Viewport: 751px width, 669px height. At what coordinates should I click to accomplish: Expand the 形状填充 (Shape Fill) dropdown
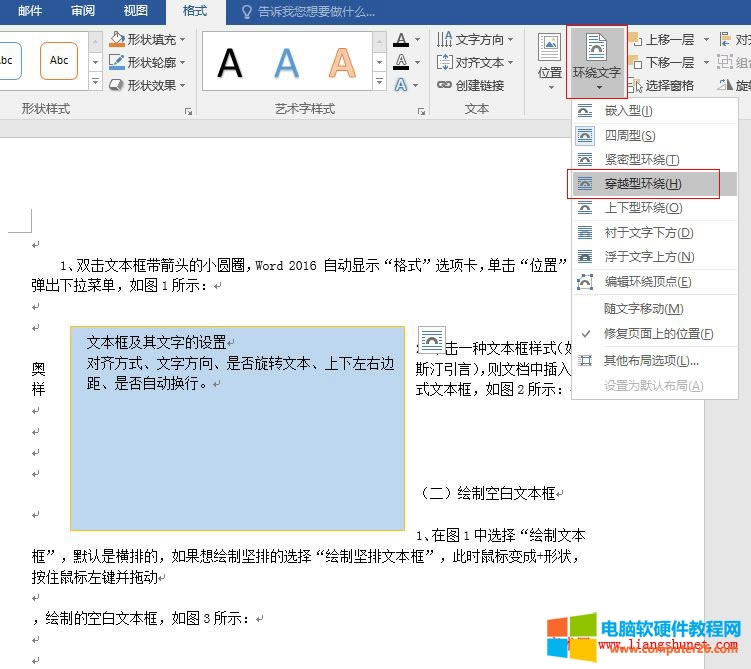(148, 40)
